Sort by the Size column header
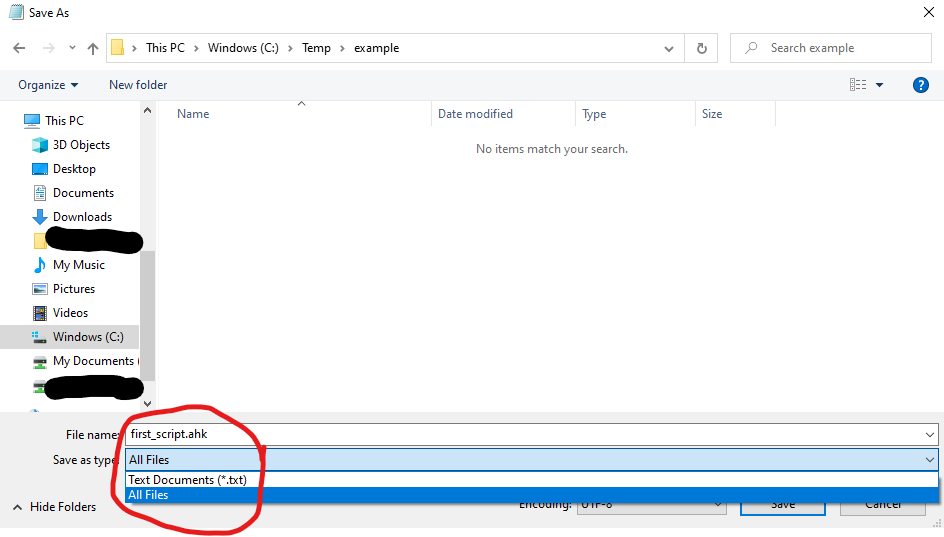This screenshot has width=944, height=537. point(712,114)
